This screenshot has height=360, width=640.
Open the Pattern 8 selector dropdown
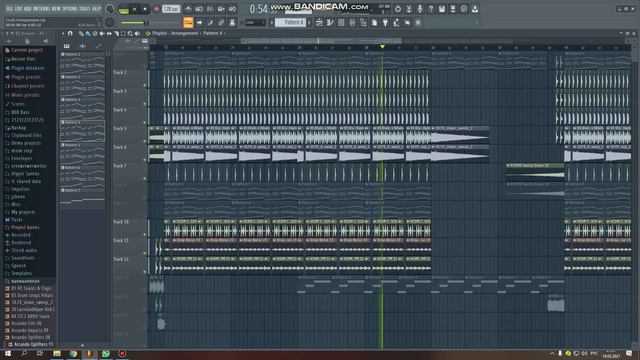coord(290,23)
